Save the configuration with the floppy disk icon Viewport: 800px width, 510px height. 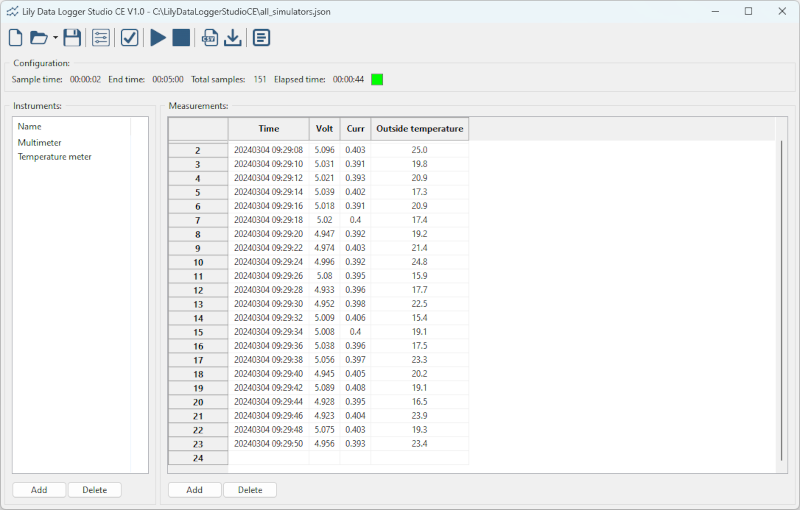(72, 38)
